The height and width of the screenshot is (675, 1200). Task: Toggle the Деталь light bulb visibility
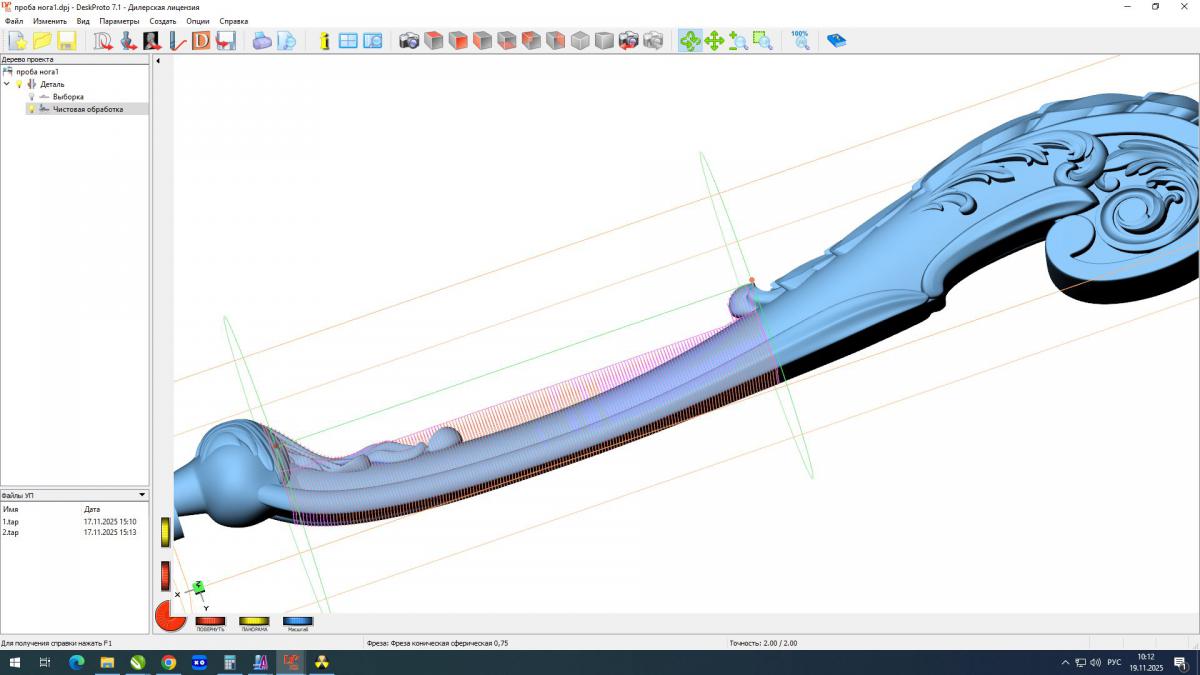pos(19,84)
